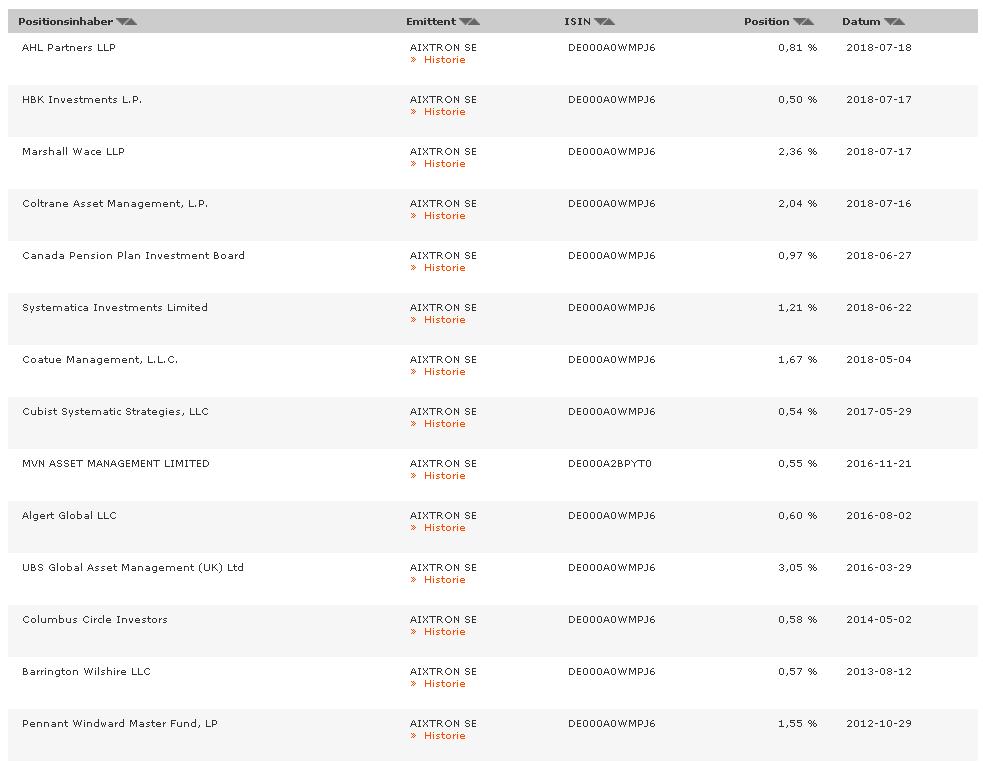This screenshot has height=763, width=983.
Task: Click the up sort arrow beside Datum
Action: tap(900, 21)
